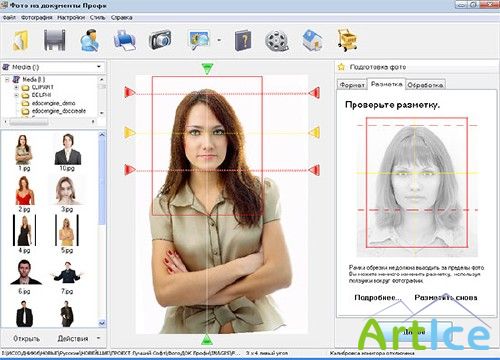Switch to the Формат tab
Screen dimensions: 500x360
point(352,85)
